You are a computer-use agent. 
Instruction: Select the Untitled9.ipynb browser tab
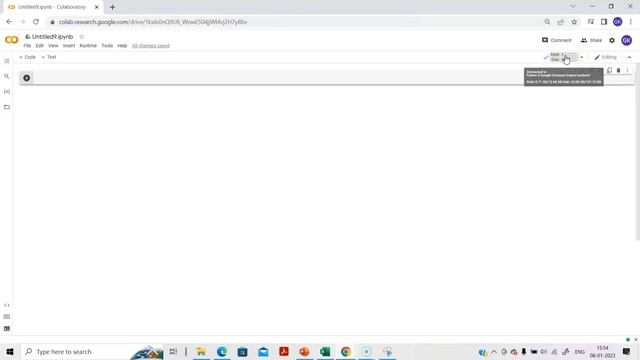(x=52, y=7)
